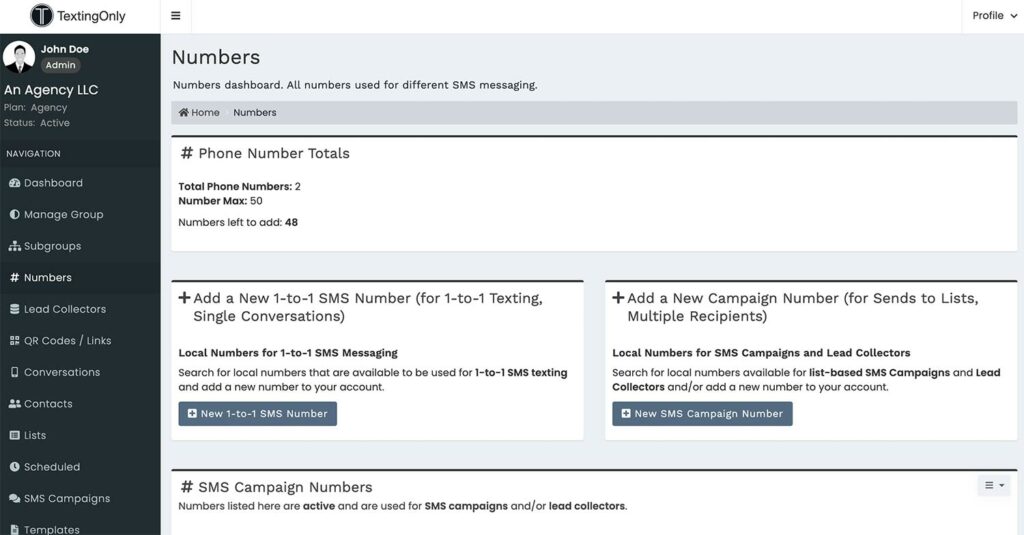Image resolution: width=1024 pixels, height=535 pixels.
Task: Open Lists in the navigation
Action: pos(35,435)
